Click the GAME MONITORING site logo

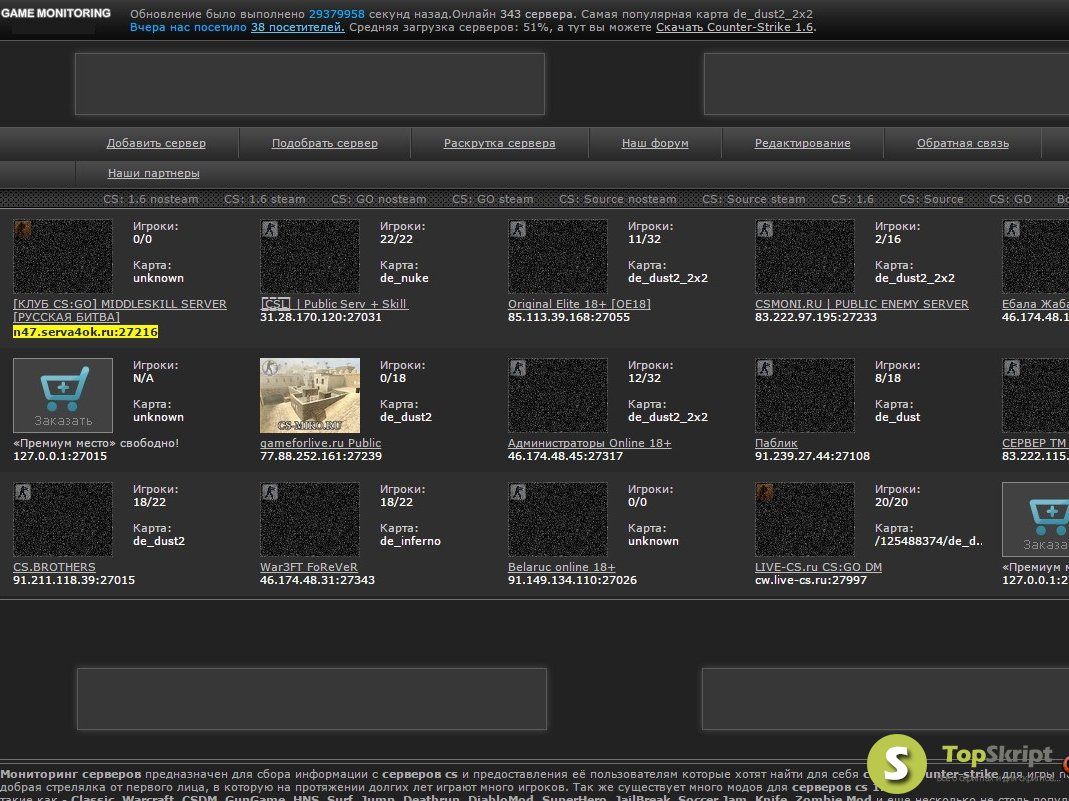pyautogui.click(x=56, y=13)
